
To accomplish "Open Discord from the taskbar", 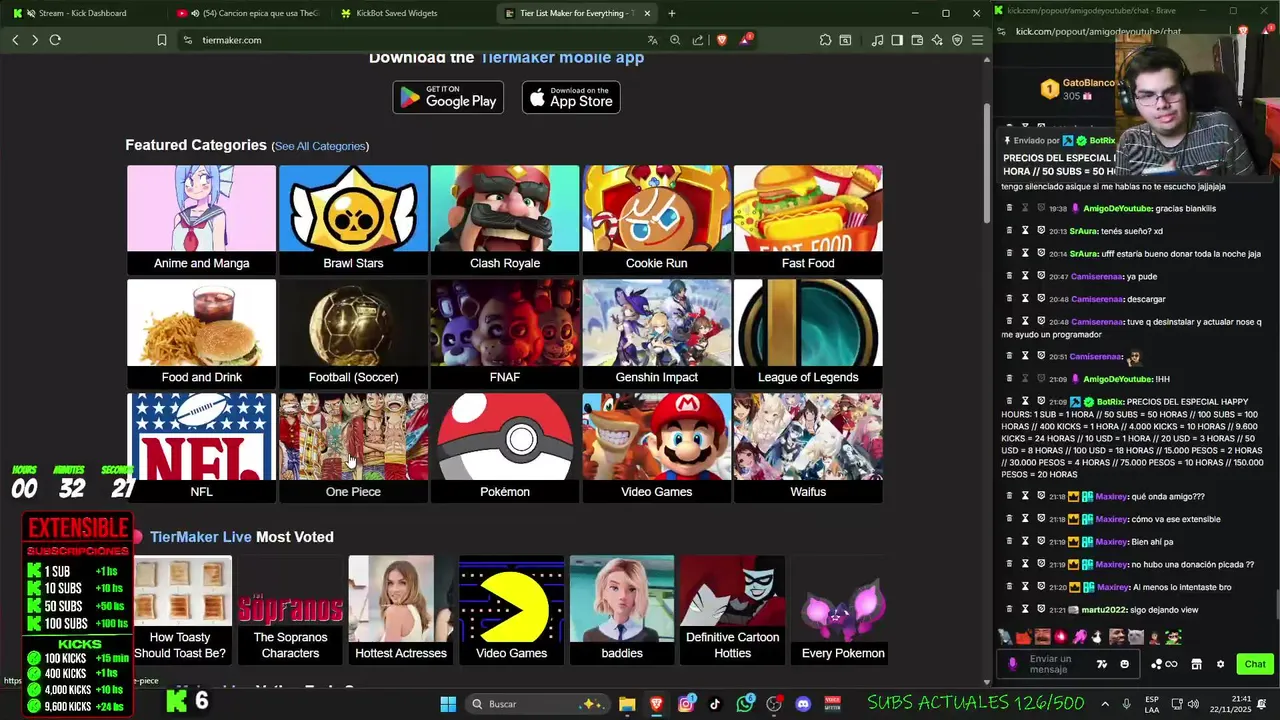I will click(x=803, y=704).
